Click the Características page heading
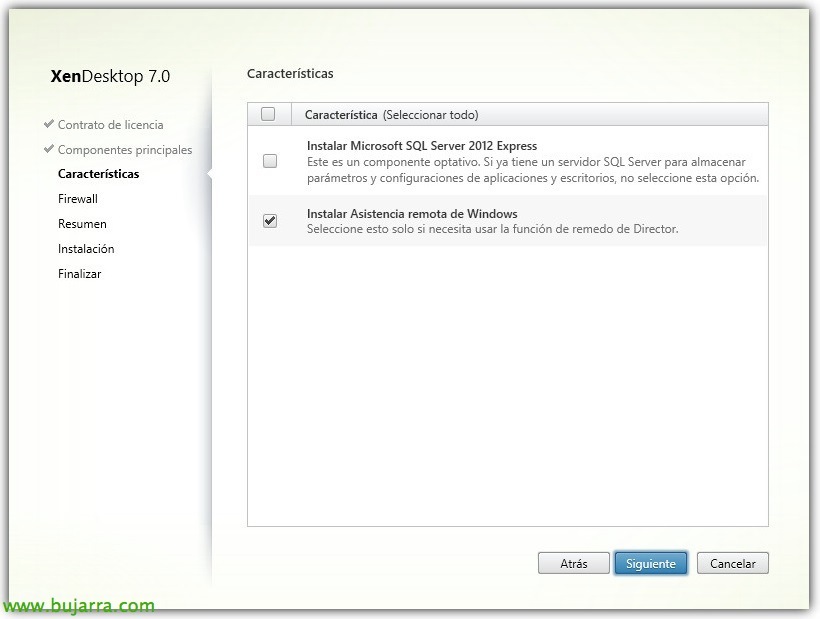 pyautogui.click(x=290, y=74)
